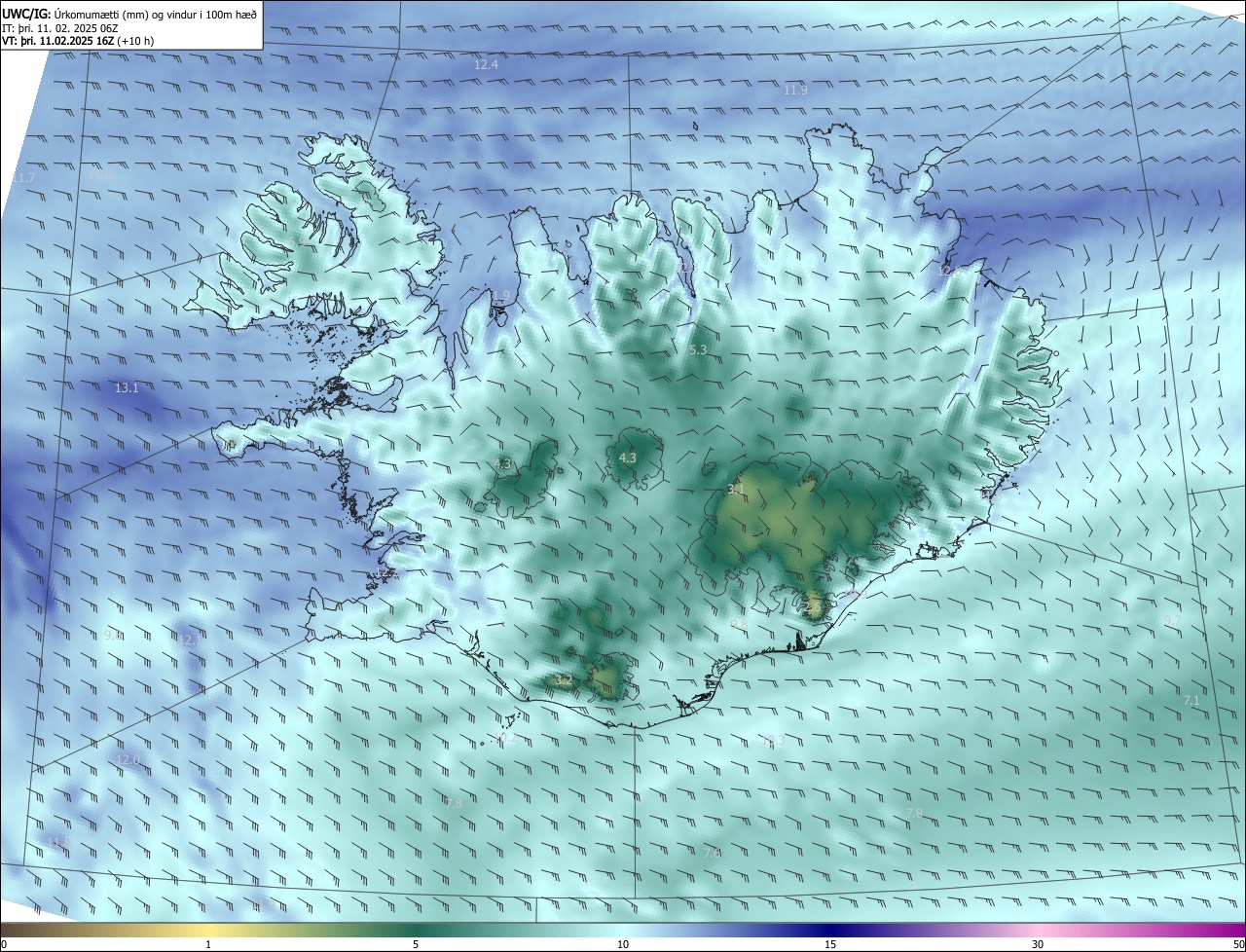Viewport: 1246px width, 952px height.
Task: Click the "IT: þri. 11. 02. 2025 06Z" line
Action: click(x=60, y=28)
